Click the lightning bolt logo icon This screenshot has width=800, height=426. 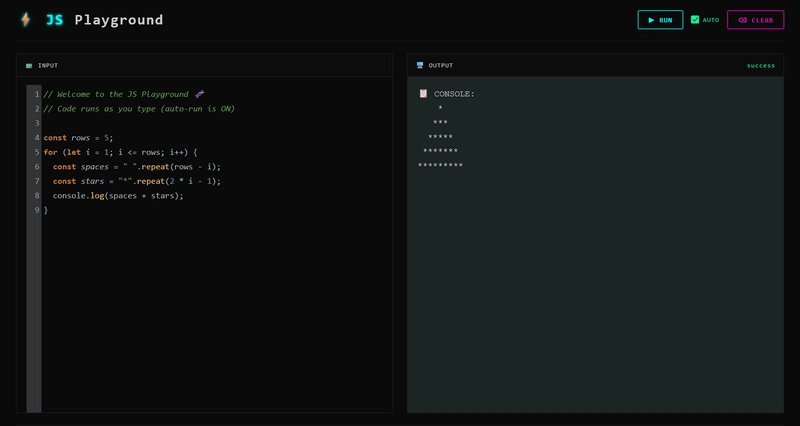[x=26, y=20]
